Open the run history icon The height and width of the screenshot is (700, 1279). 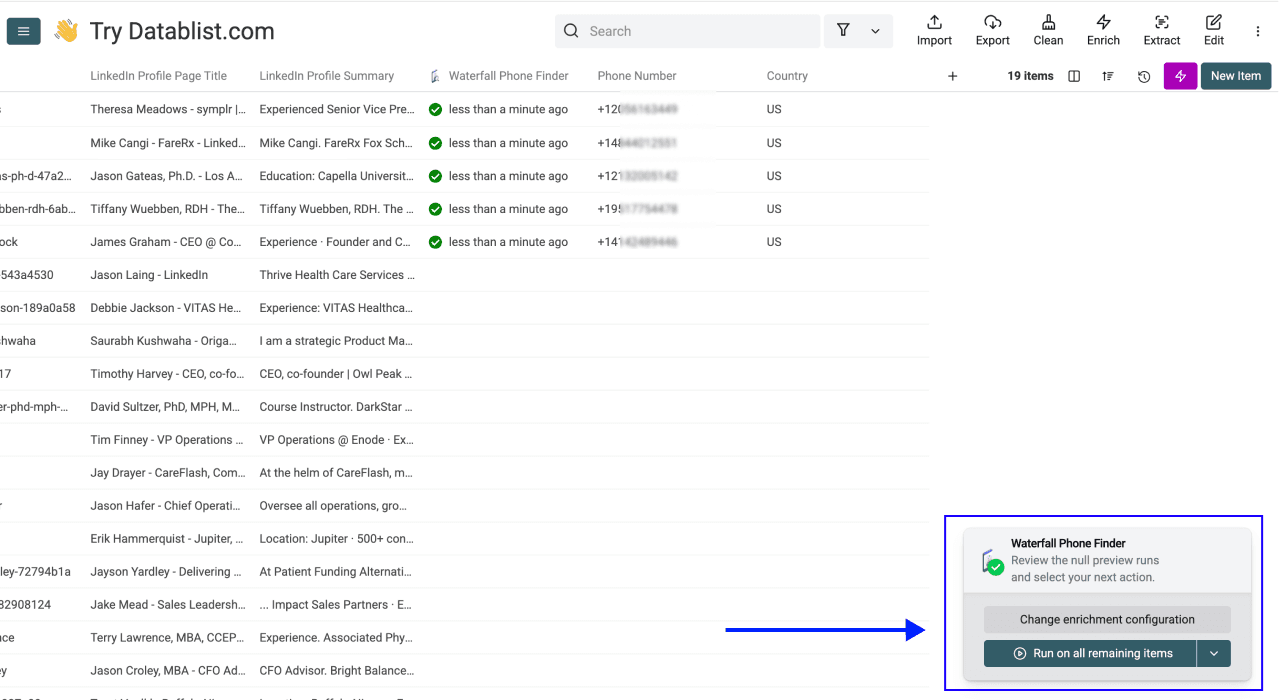coord(1143,75)
